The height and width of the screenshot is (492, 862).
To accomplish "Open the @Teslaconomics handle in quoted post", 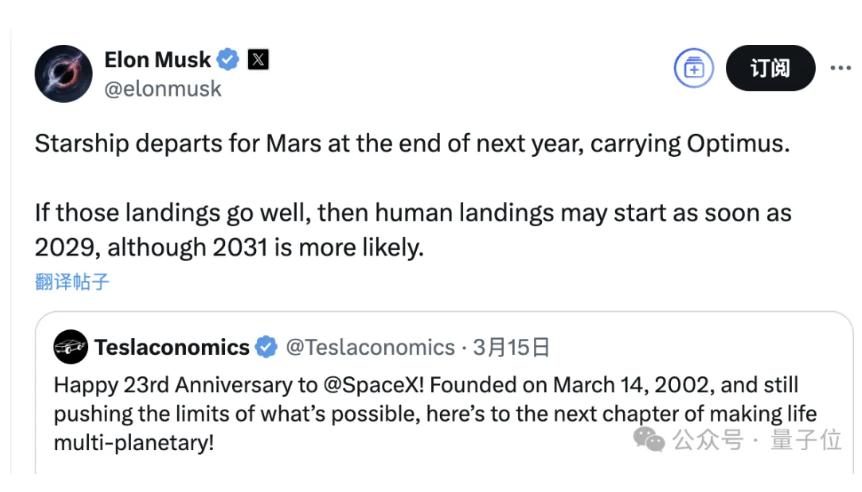I will 370,347.
